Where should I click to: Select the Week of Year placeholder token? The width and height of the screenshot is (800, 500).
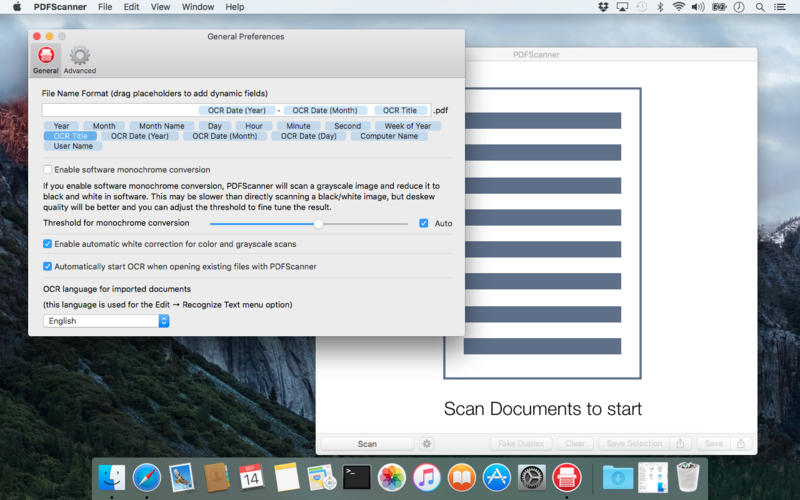408,126
